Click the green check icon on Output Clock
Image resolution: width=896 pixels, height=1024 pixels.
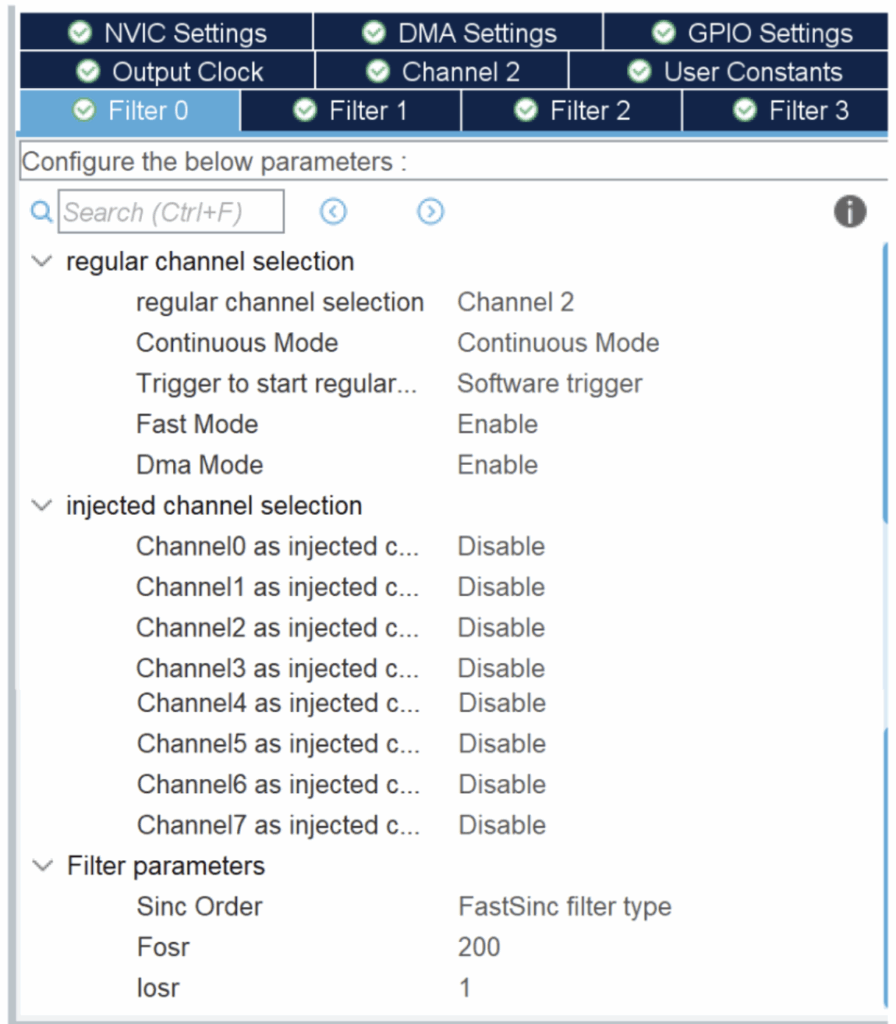[88, 72]
